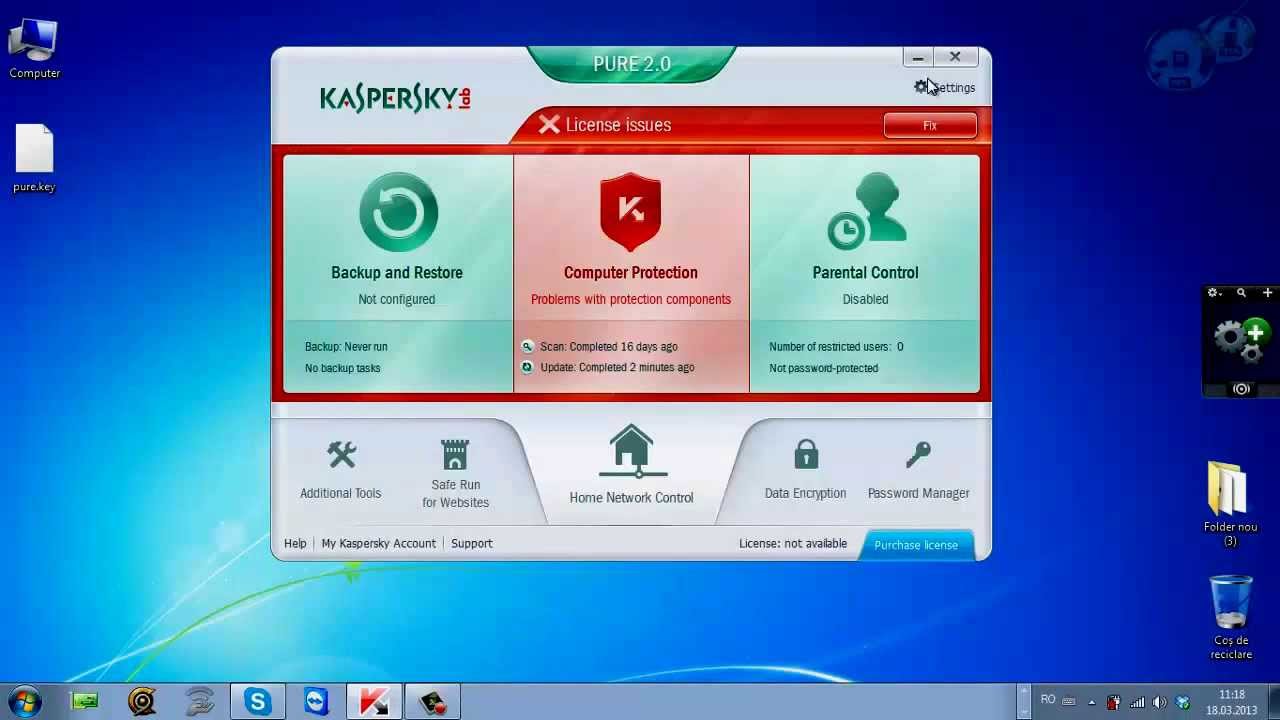Click Parental Control 'Disabled' status
This screenshot has height=720, width=1280.
[x=865, y=299]
